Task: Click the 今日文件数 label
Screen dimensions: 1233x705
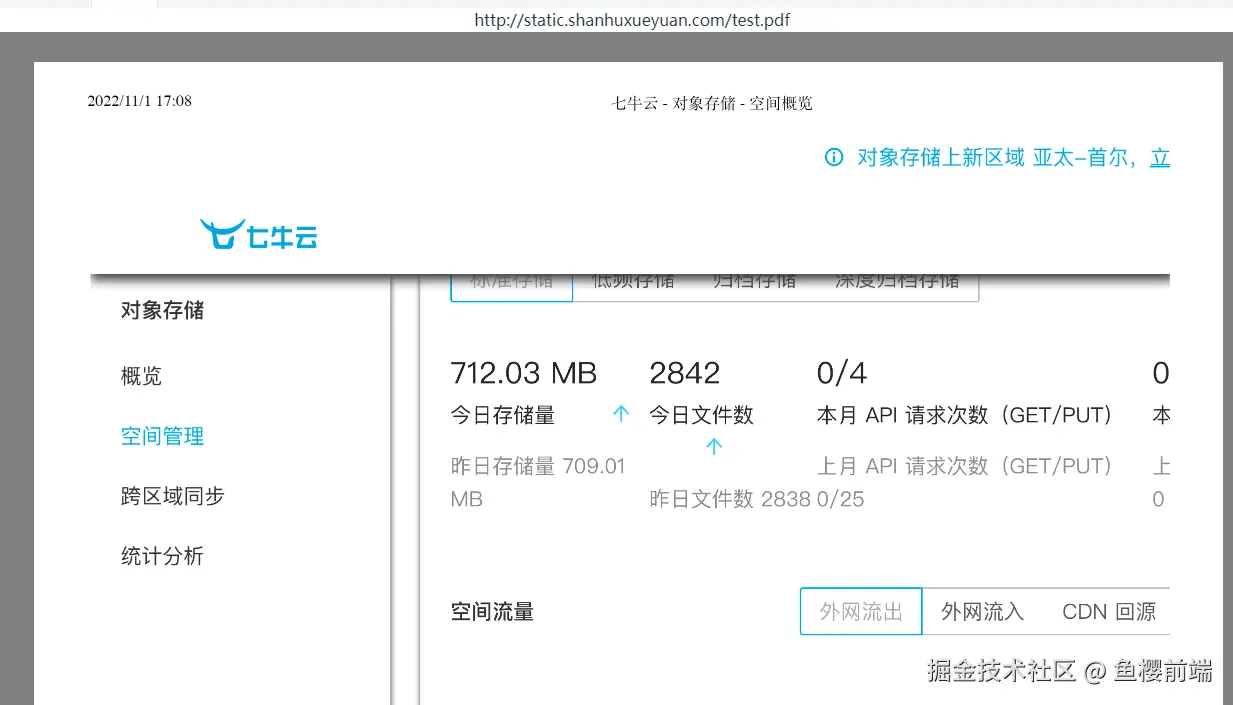Action: [702, 415]
